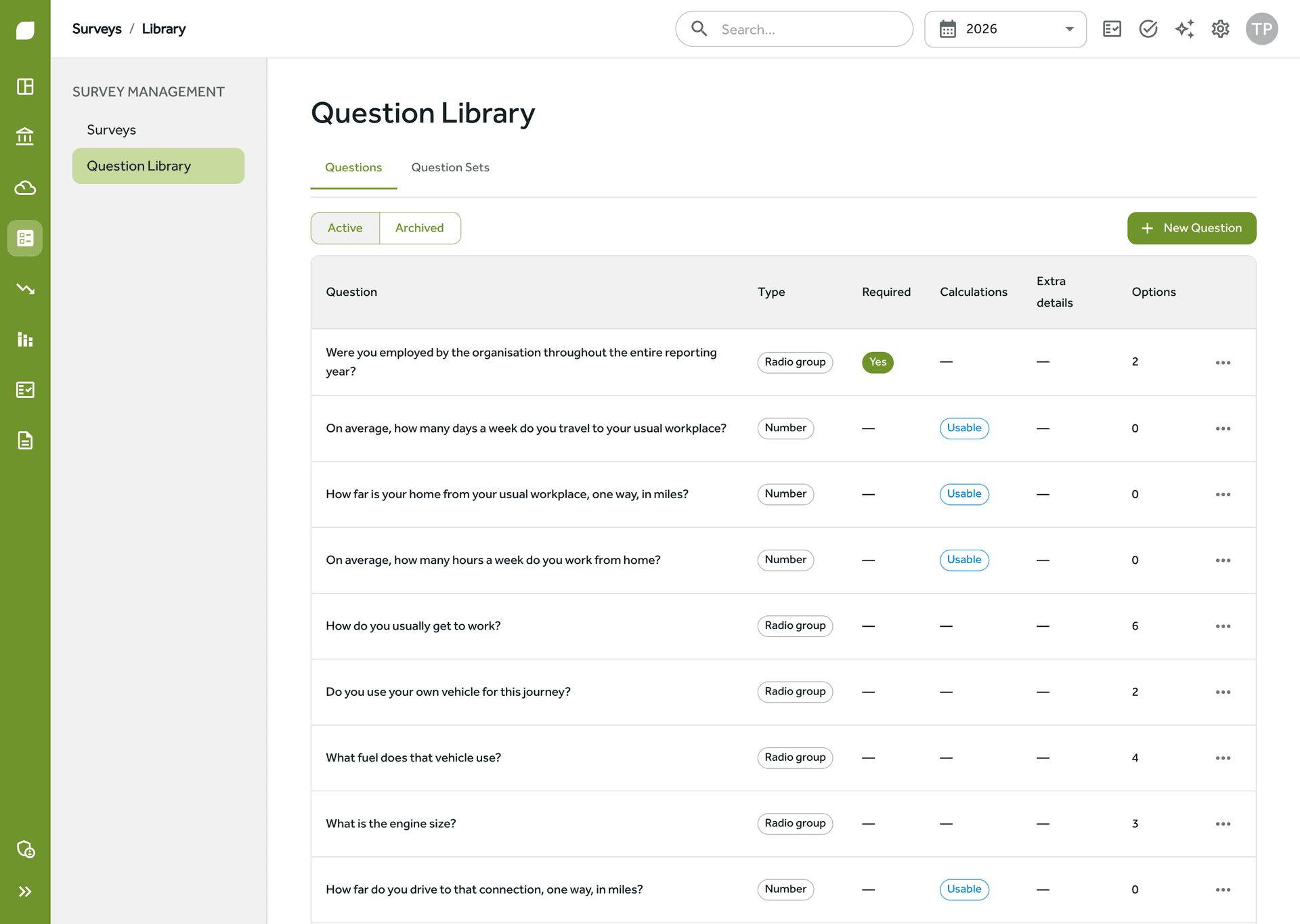Open the document sidebar icon
This screenshot has height=924, width=1300.
click(x=25, y=441)
